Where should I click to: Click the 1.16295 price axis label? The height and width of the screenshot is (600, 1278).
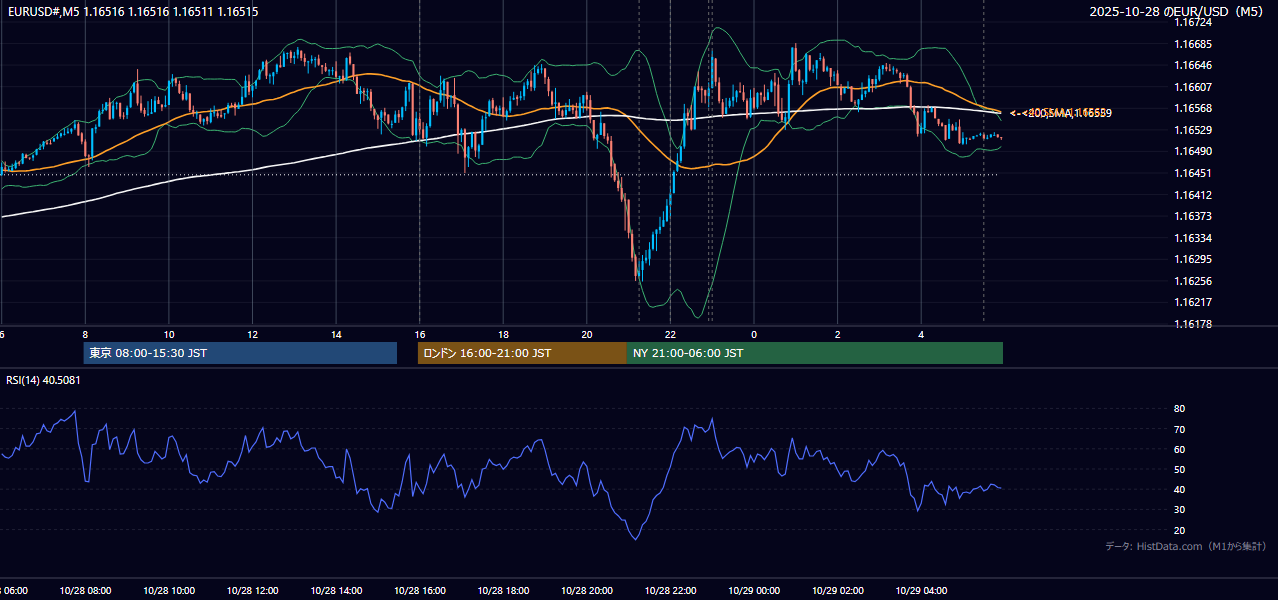[1193, 259]
